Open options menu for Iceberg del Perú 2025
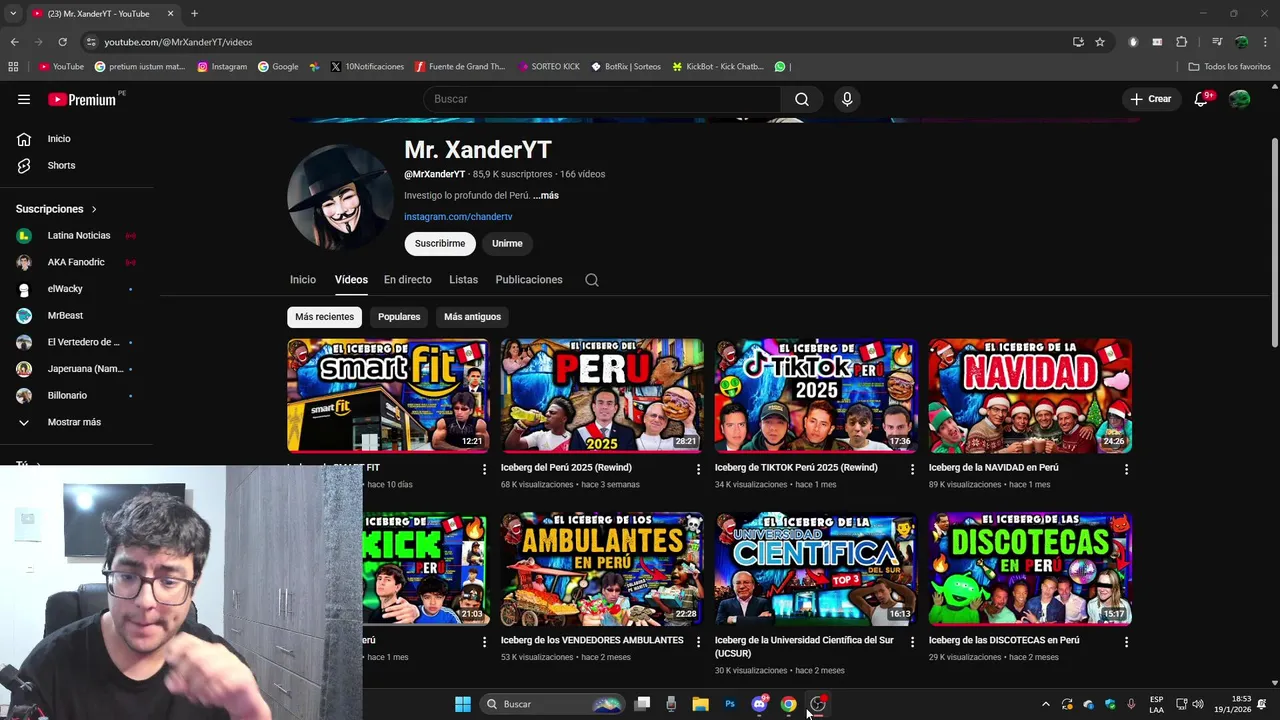Viewport: 1280px width, 720px height. click(698, 469)
